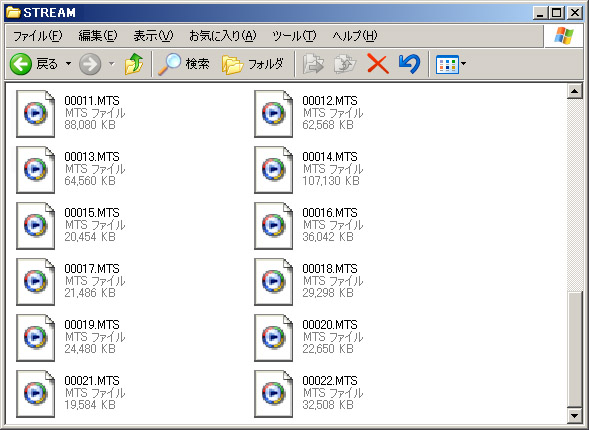
Task: Open the お気に入り(A) menu
Action: point(222,36)
